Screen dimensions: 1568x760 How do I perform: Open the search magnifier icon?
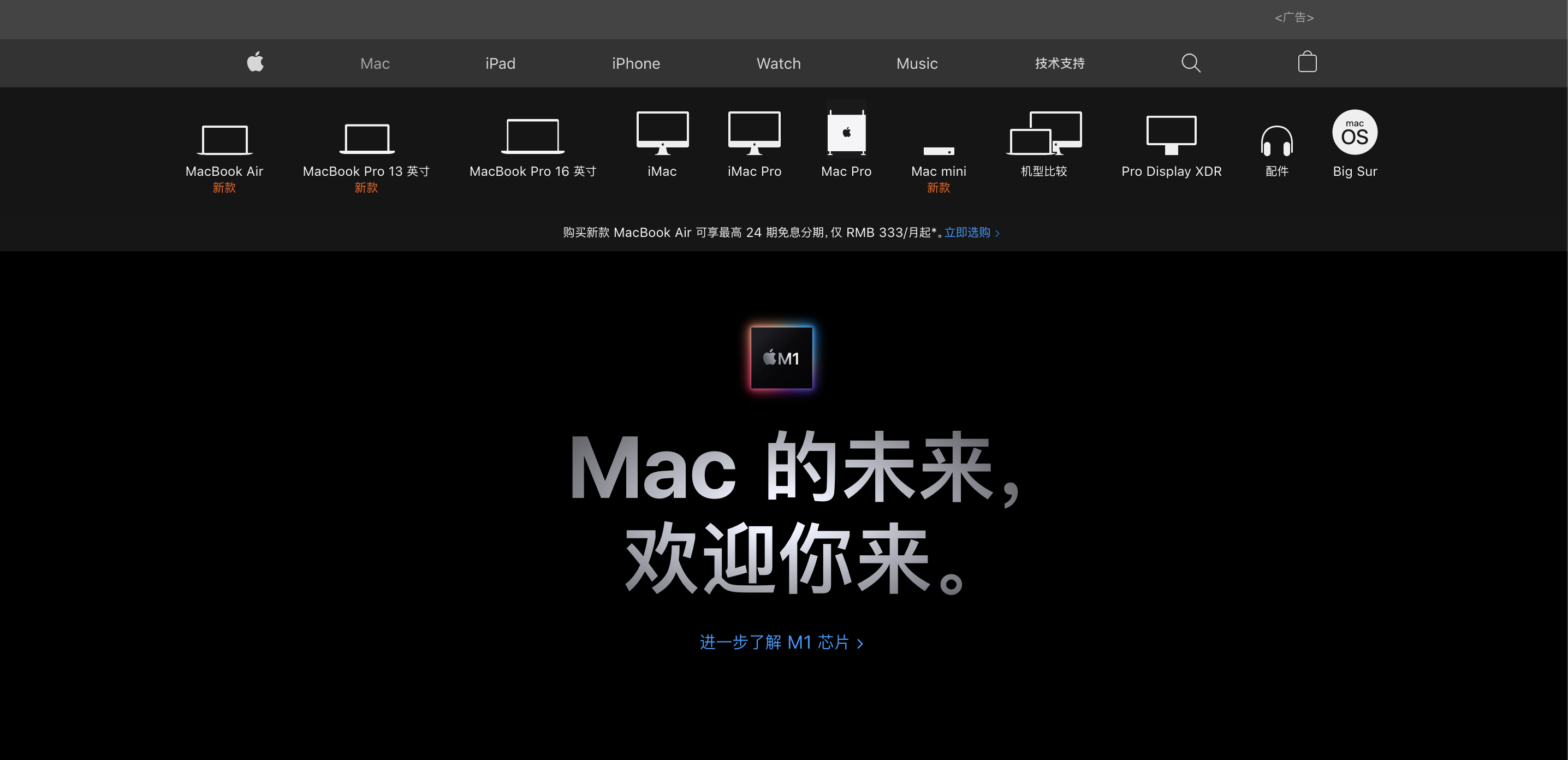pos(1191,63)
